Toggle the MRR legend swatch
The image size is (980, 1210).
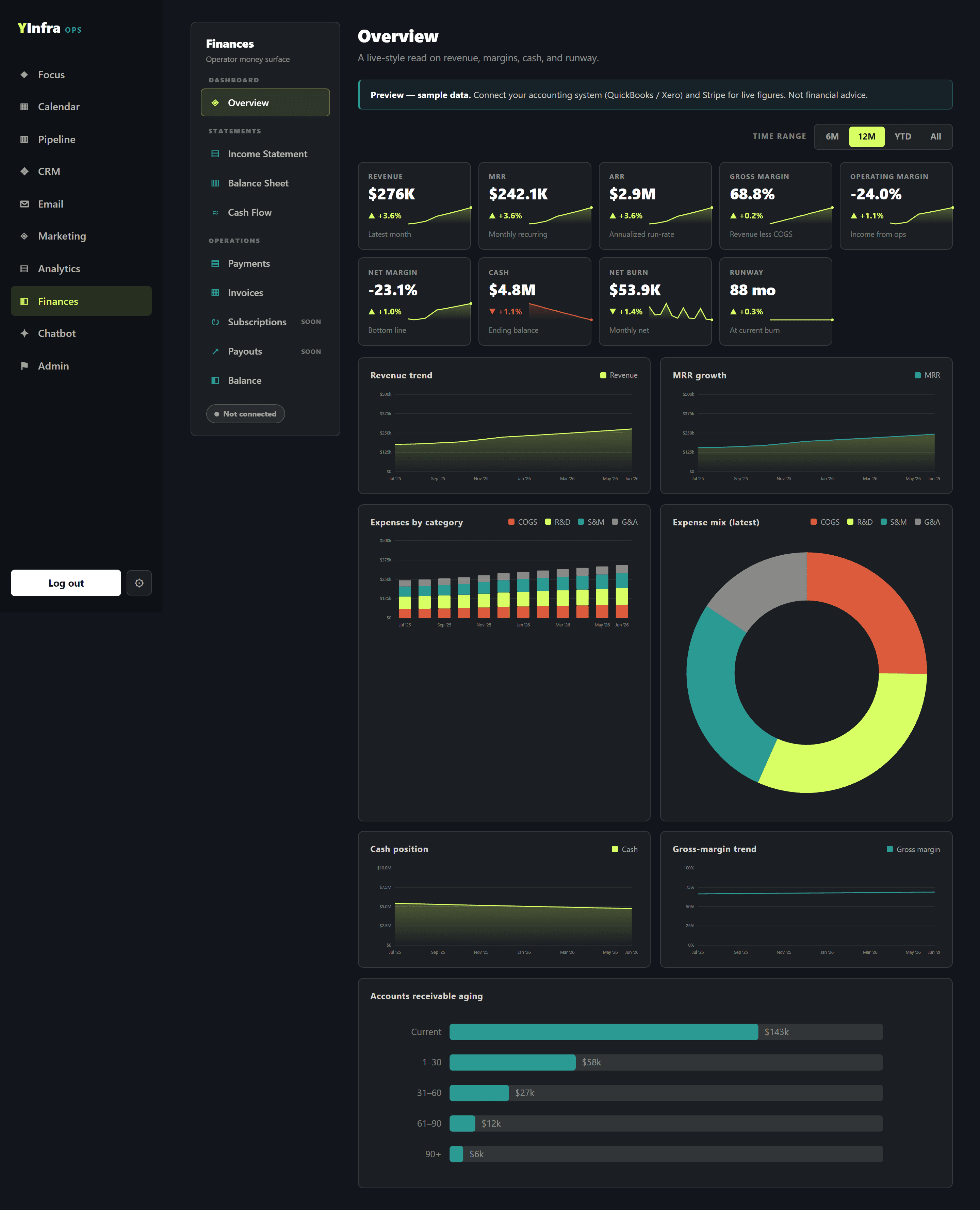(x=917, y=375)
